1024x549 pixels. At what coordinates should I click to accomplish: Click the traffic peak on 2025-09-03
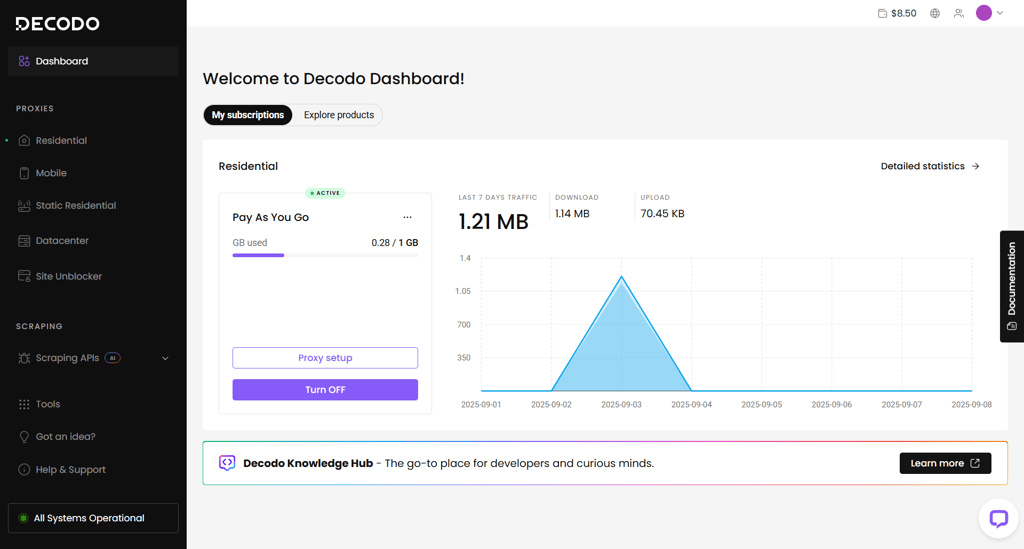pos(622,277)
